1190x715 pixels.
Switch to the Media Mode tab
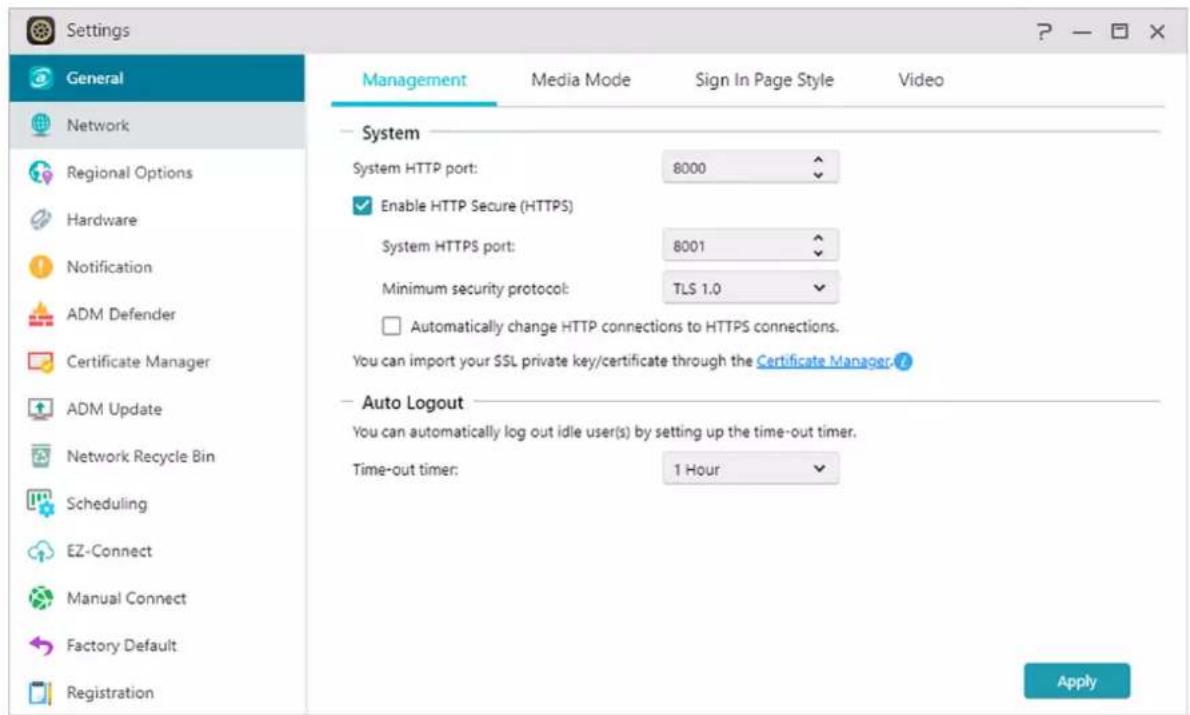click(581, 80)
